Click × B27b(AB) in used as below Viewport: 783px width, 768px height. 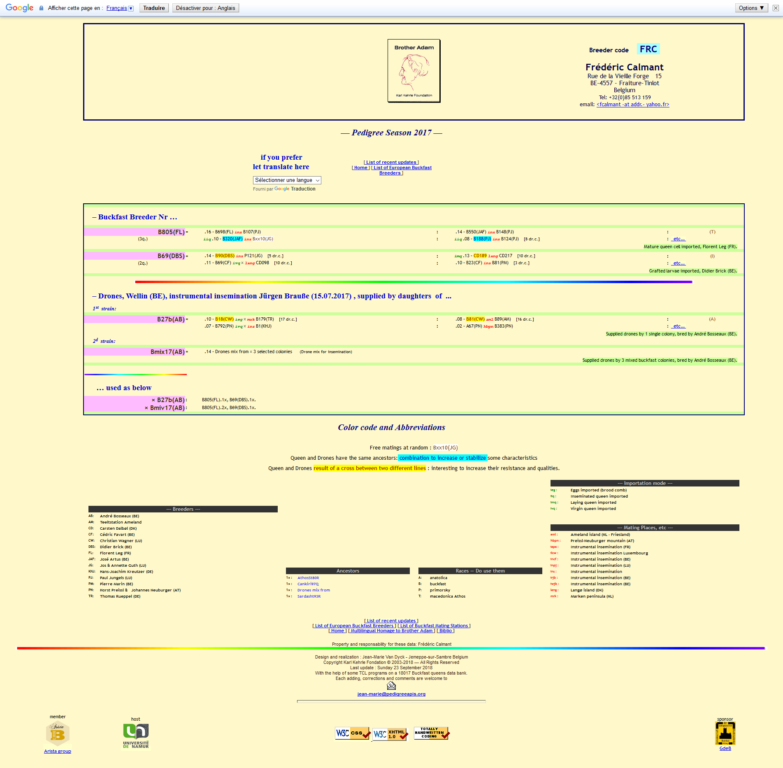(169, 400)
